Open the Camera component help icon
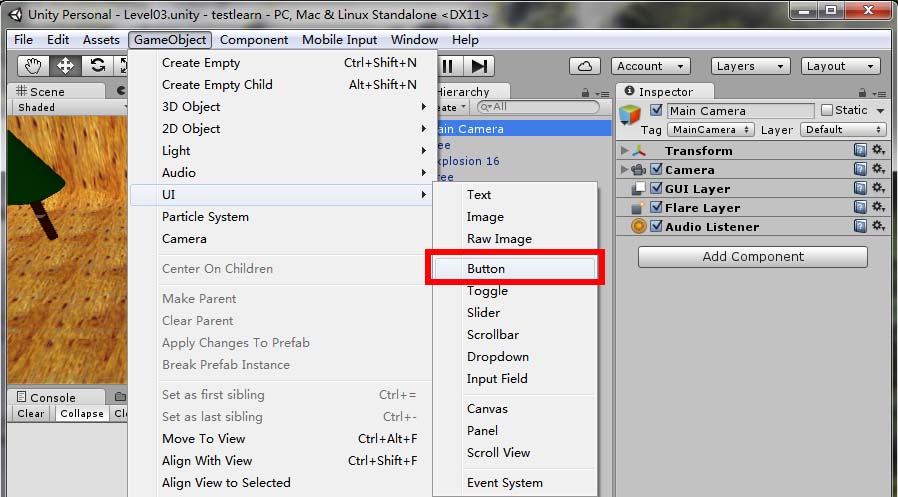 860,169
